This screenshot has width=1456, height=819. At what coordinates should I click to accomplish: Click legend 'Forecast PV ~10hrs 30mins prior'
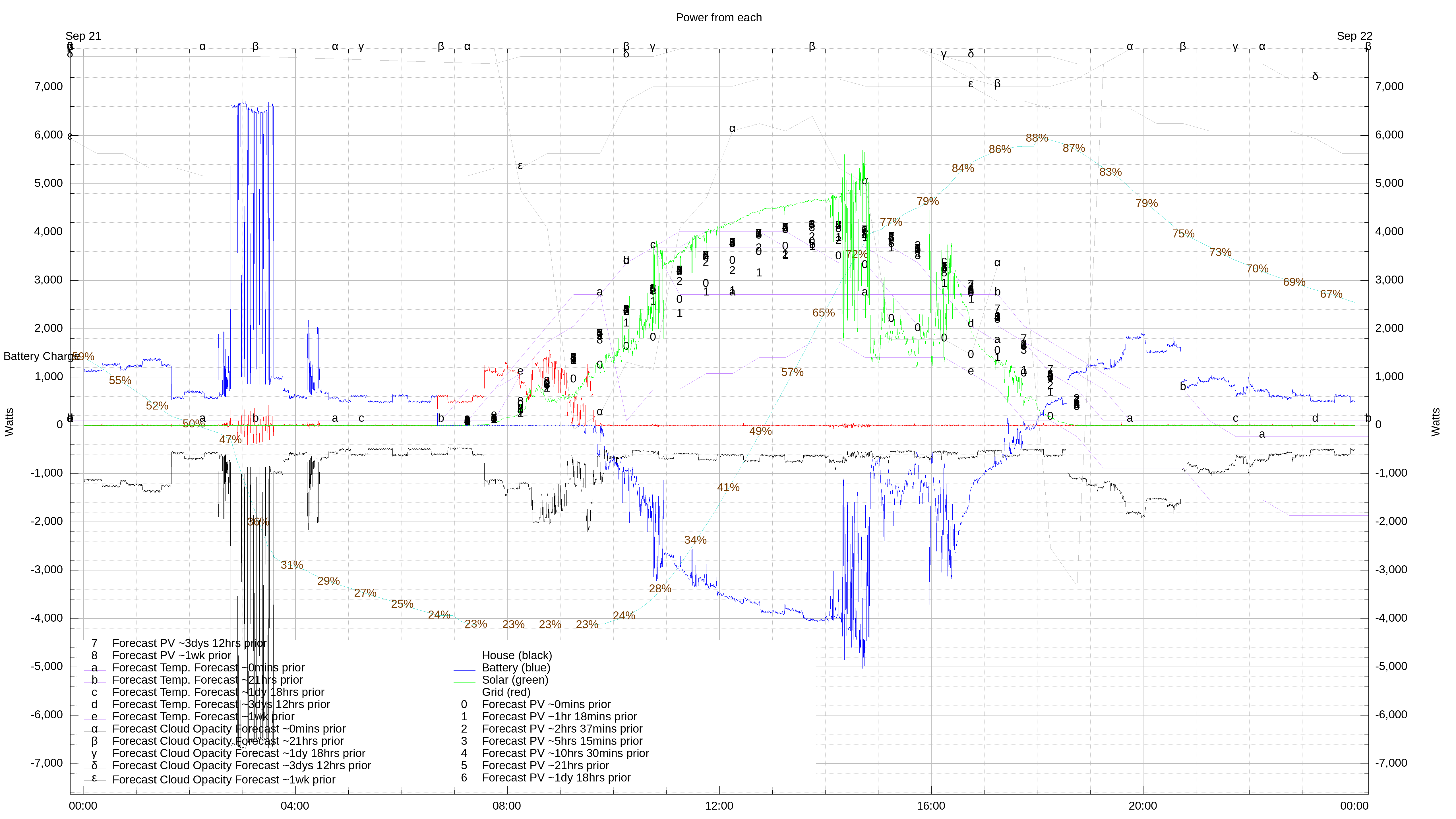[565, 753]
